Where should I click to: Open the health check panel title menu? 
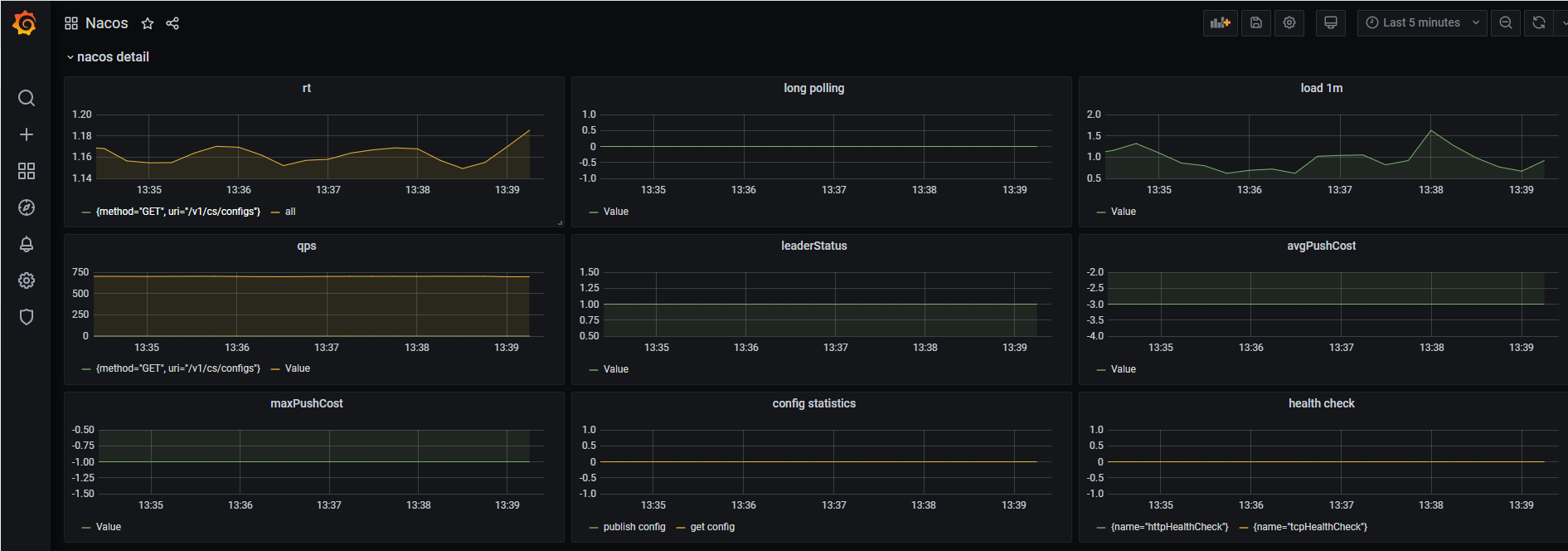tap(1322, 403)
